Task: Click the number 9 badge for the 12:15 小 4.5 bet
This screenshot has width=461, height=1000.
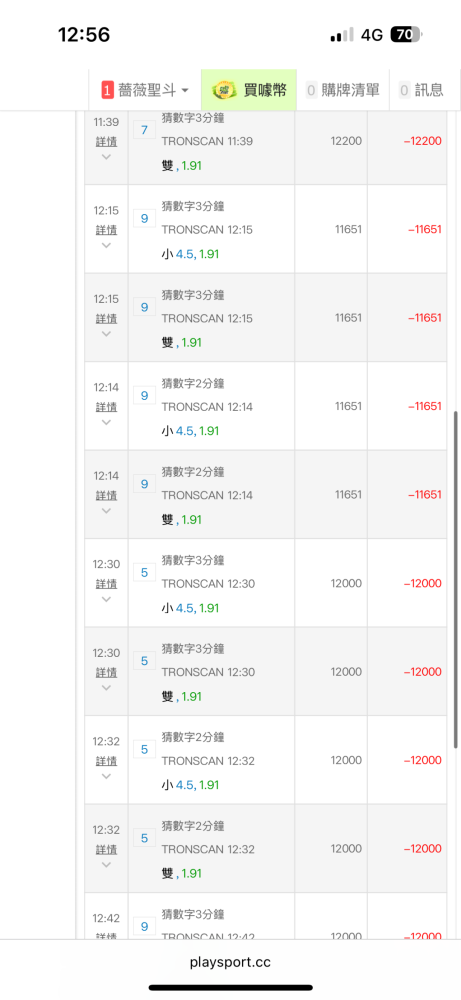Action: point(144,219)
